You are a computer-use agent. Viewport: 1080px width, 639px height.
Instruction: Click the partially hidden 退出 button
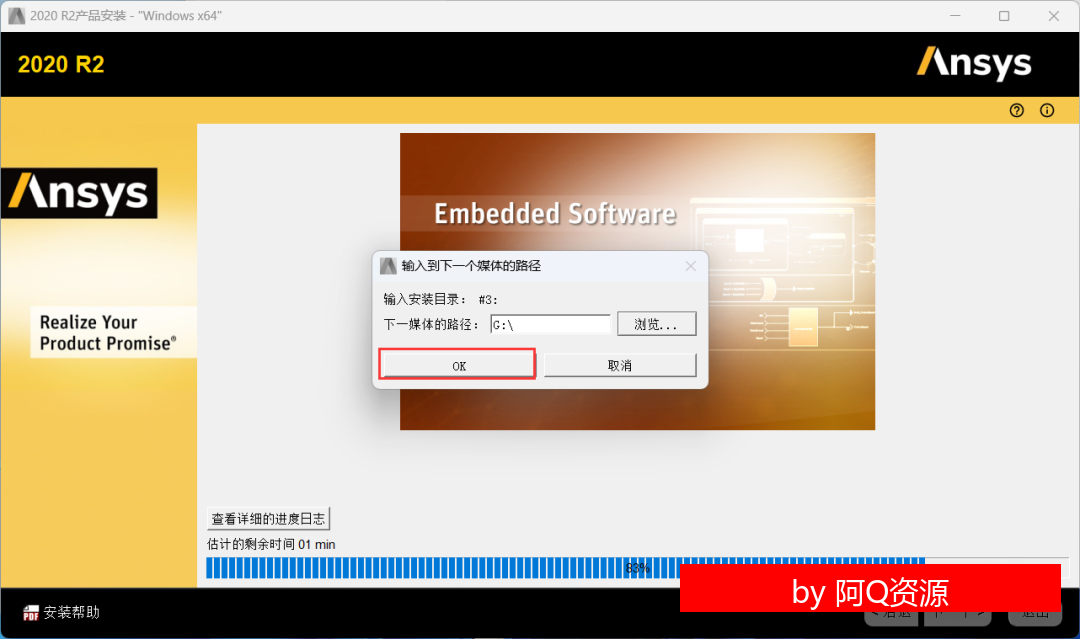pyautogui.click(x=1035, y=617)
